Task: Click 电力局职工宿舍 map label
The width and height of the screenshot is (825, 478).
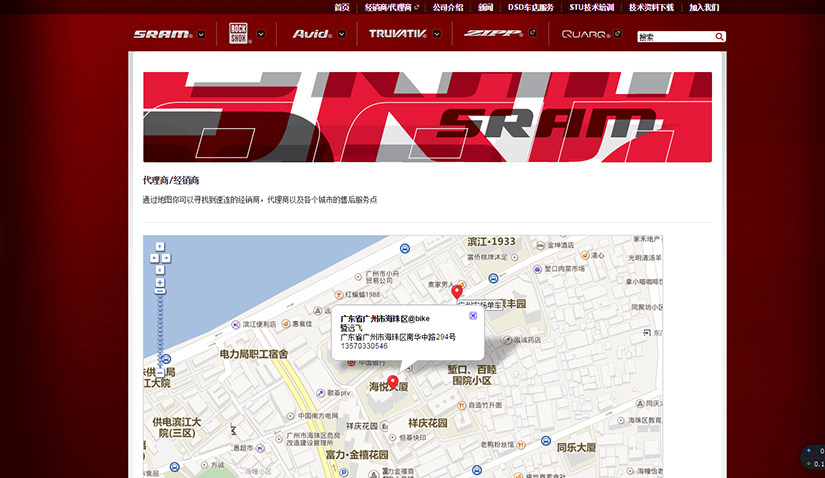Action: click(x=254, y=354)
